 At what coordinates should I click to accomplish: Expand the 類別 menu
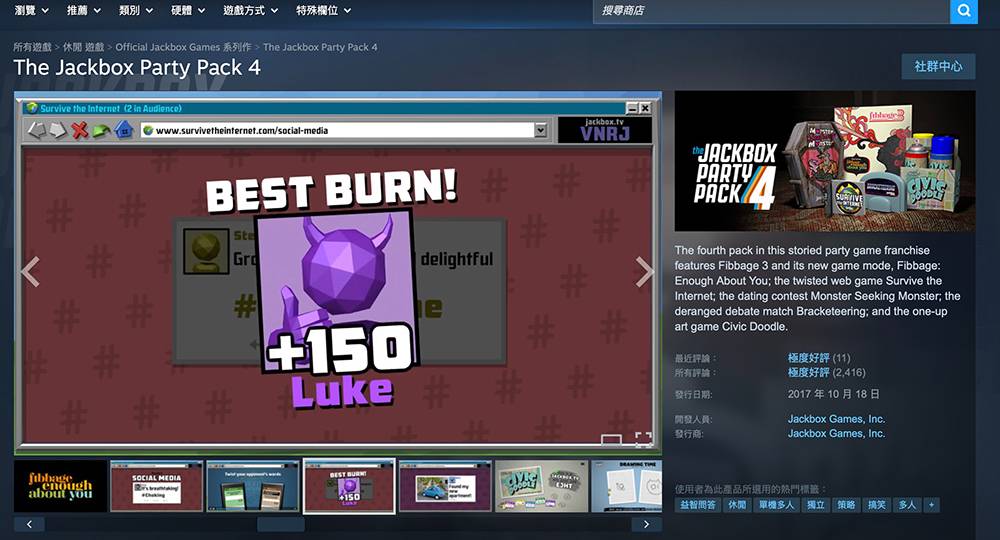tap(136, 10)
